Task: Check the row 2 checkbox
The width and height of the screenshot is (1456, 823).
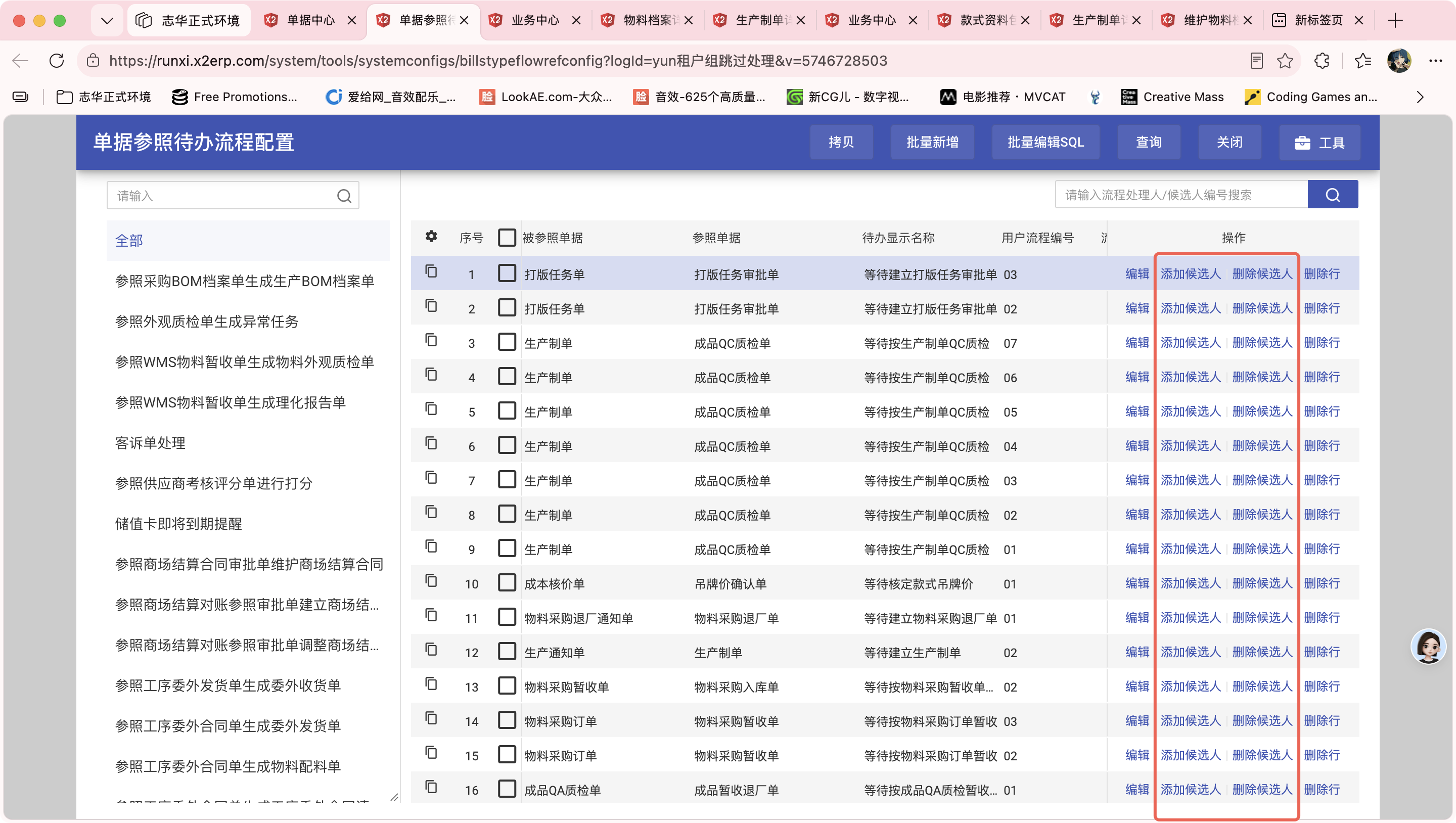Action: click(507, 307)
